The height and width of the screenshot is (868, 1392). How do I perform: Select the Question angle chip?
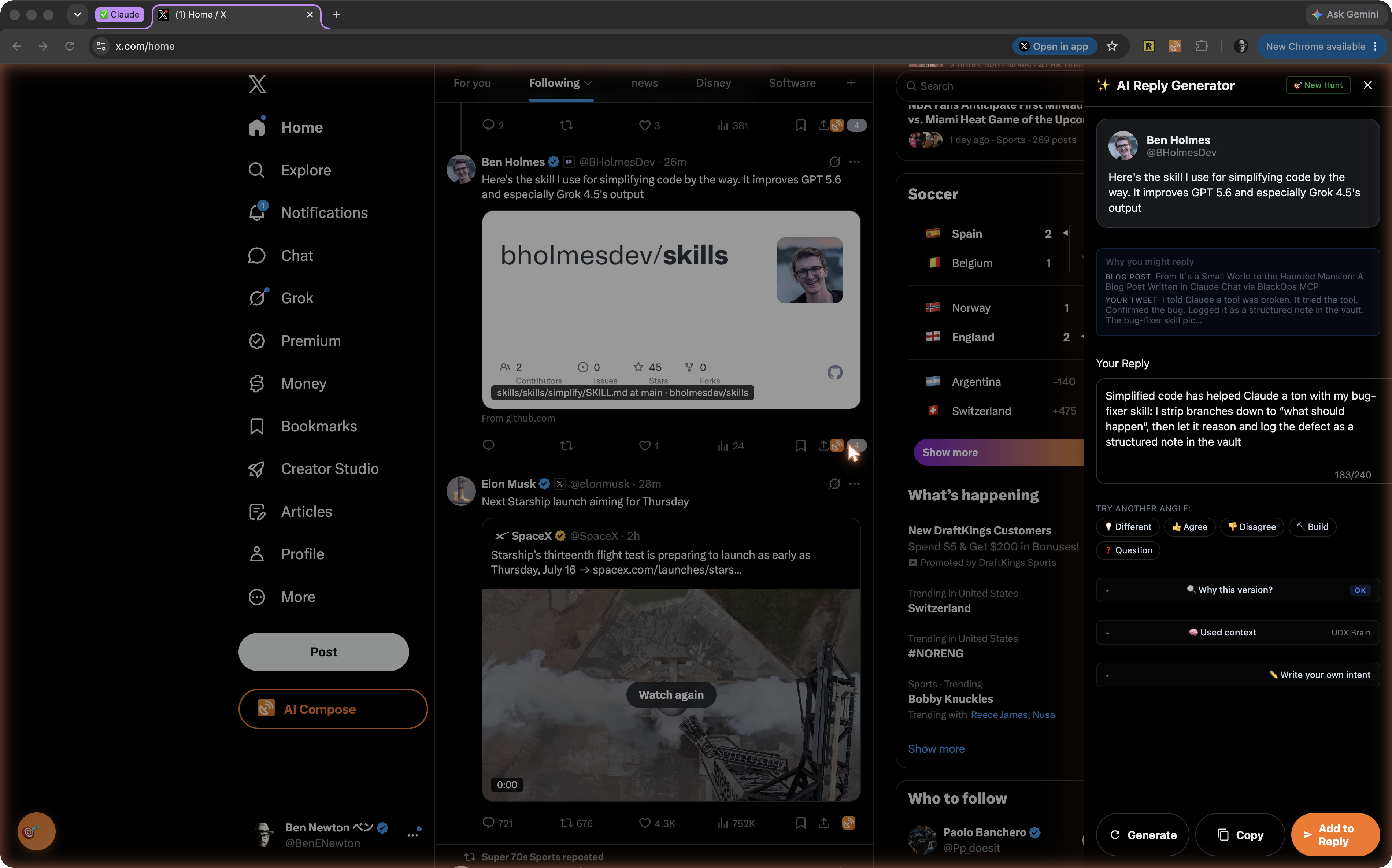(1128, 550)
